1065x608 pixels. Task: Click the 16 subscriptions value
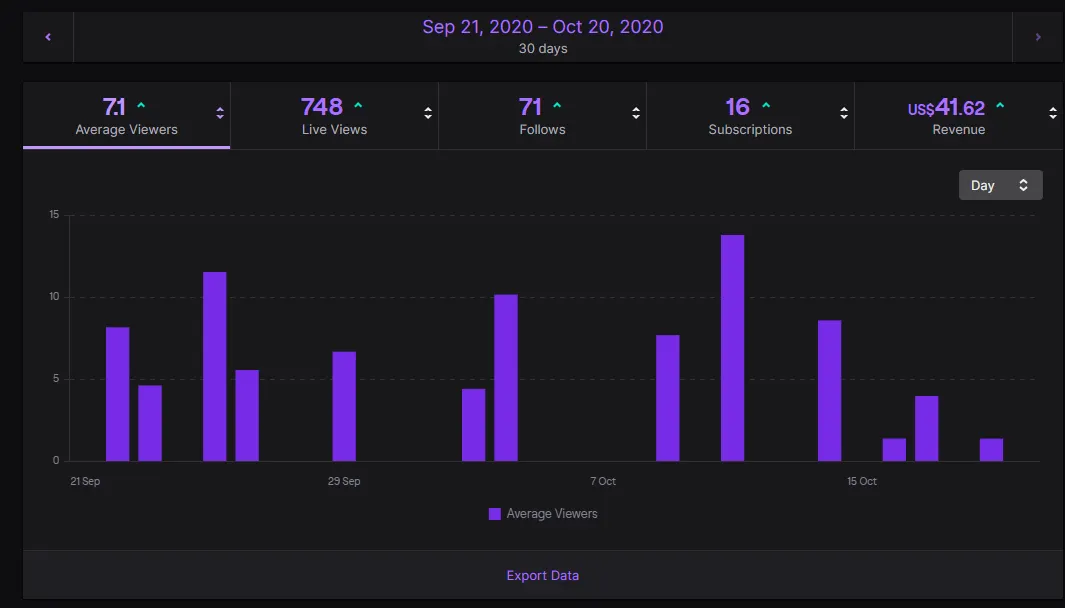(738, 107)
